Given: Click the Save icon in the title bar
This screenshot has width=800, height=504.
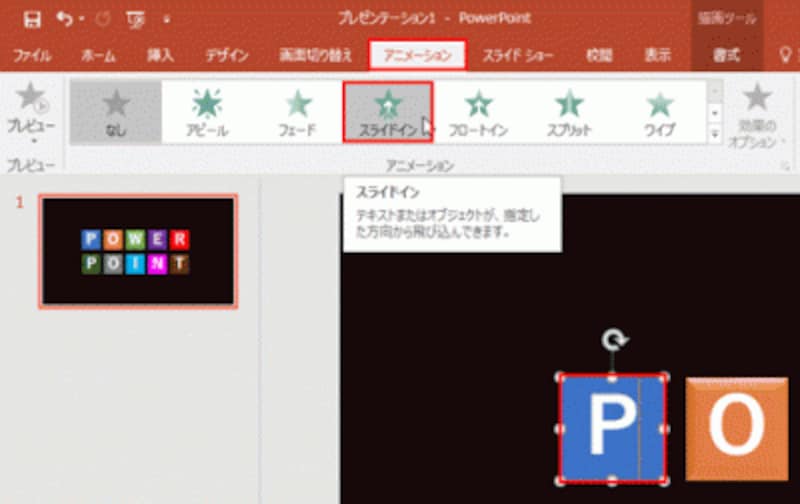Looking at the screenshot, I should [x=32, y=20].
